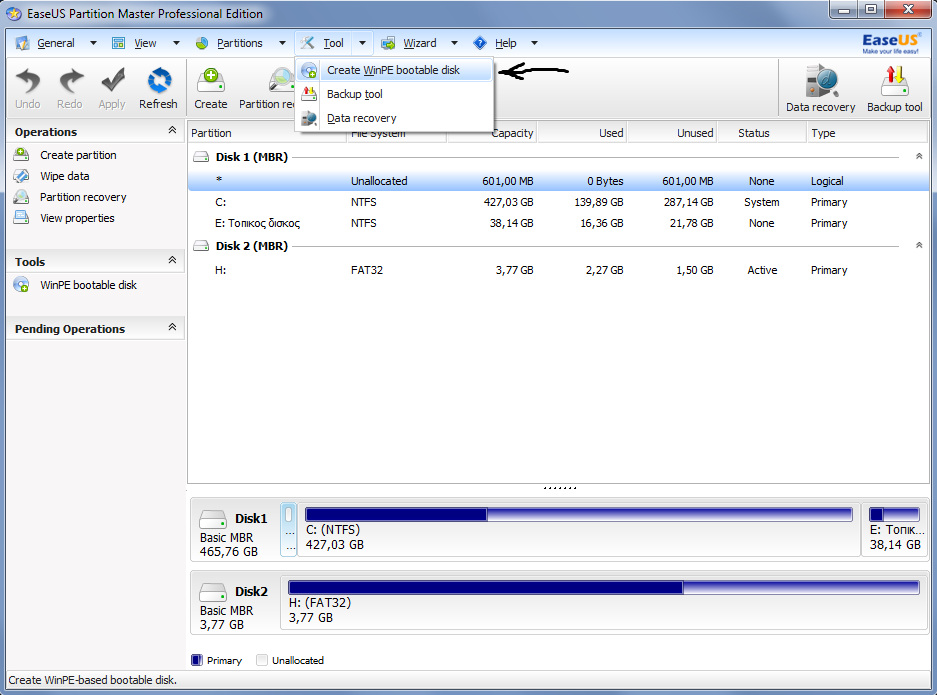Screen dimensions: 937x695
Task: Select the unallocated block on Disk1 map
Action: (x=289, y=529)
